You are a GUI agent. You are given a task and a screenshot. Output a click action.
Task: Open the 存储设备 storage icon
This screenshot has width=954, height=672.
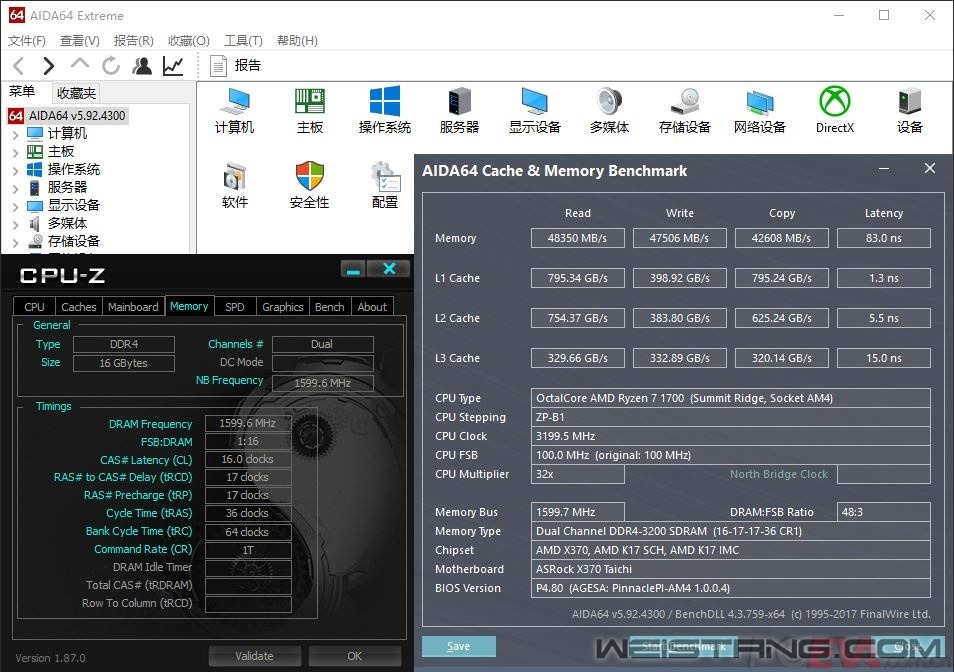tap(684, 108)
